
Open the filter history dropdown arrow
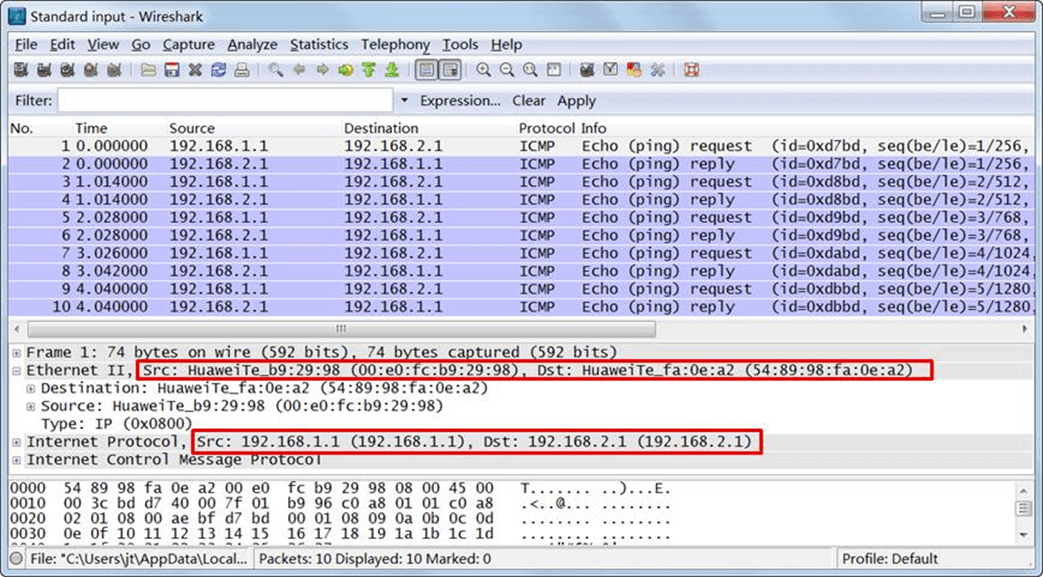point(404,101)
